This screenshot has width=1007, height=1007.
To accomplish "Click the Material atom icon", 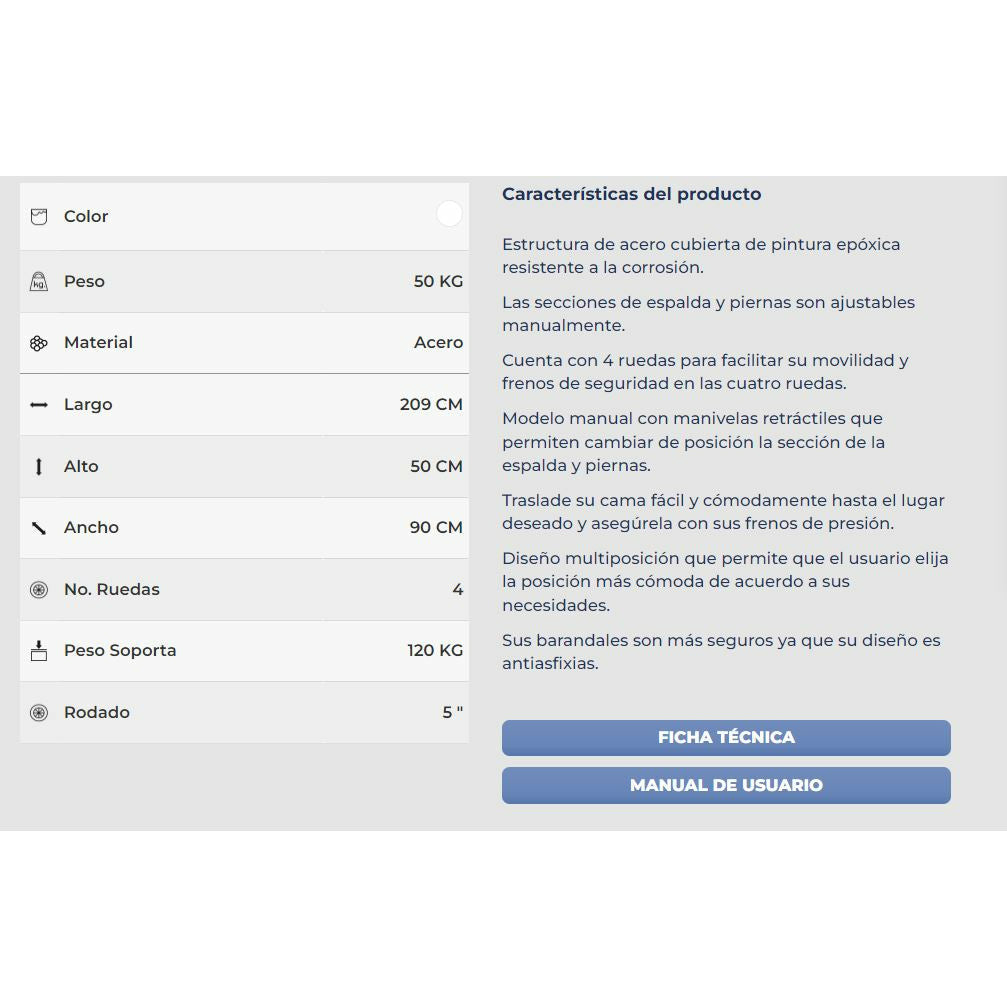I will click(39, 344).
